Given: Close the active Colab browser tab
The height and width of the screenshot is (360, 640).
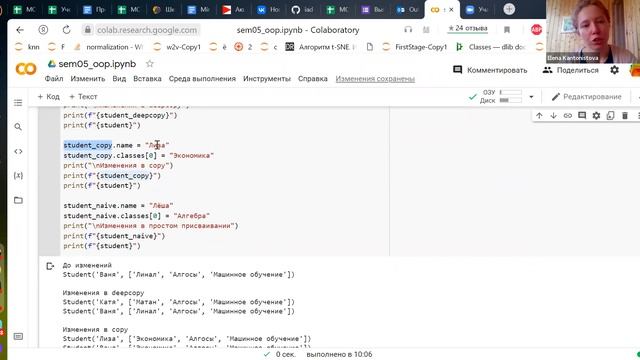Looking at the screenshot, I should pos(451,9).
